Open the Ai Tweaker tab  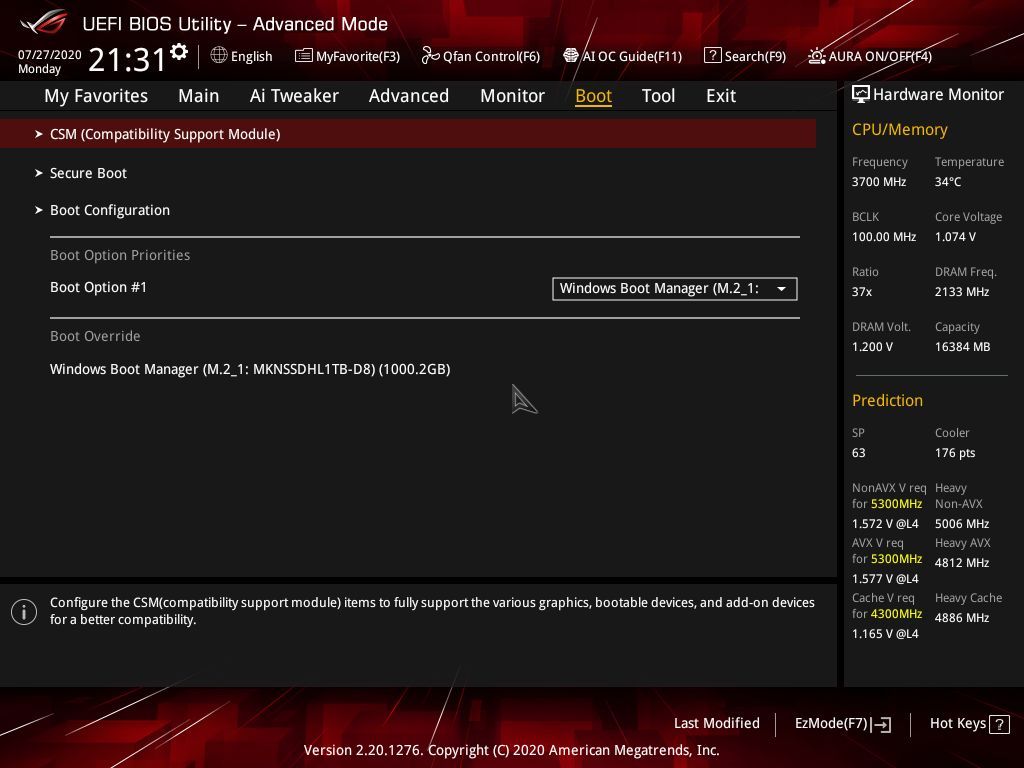(x=294, y=96)
